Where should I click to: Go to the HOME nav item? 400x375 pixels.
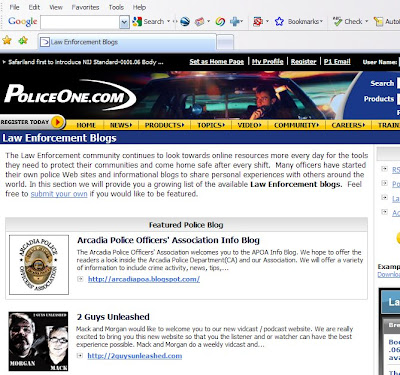click(x=86, y=125)
